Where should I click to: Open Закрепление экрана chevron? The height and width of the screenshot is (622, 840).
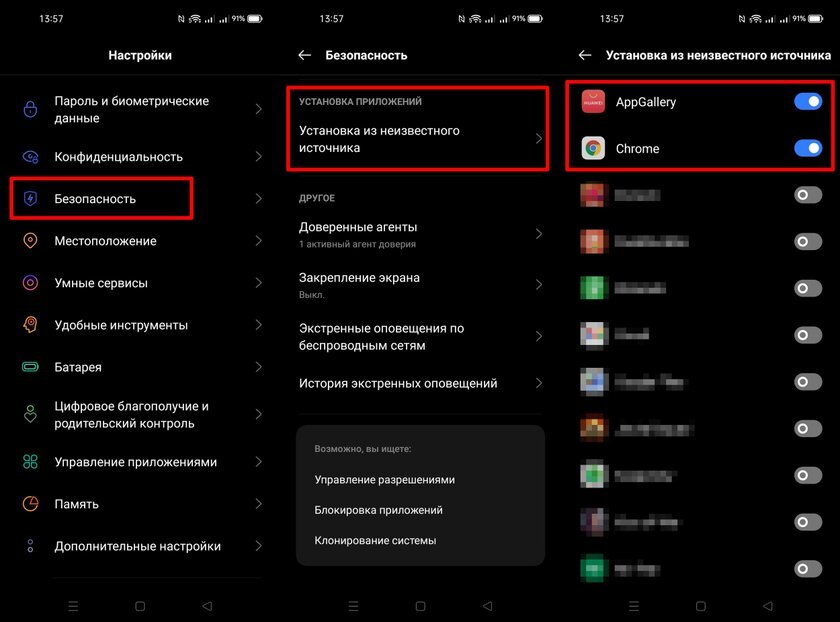(539, 284)
